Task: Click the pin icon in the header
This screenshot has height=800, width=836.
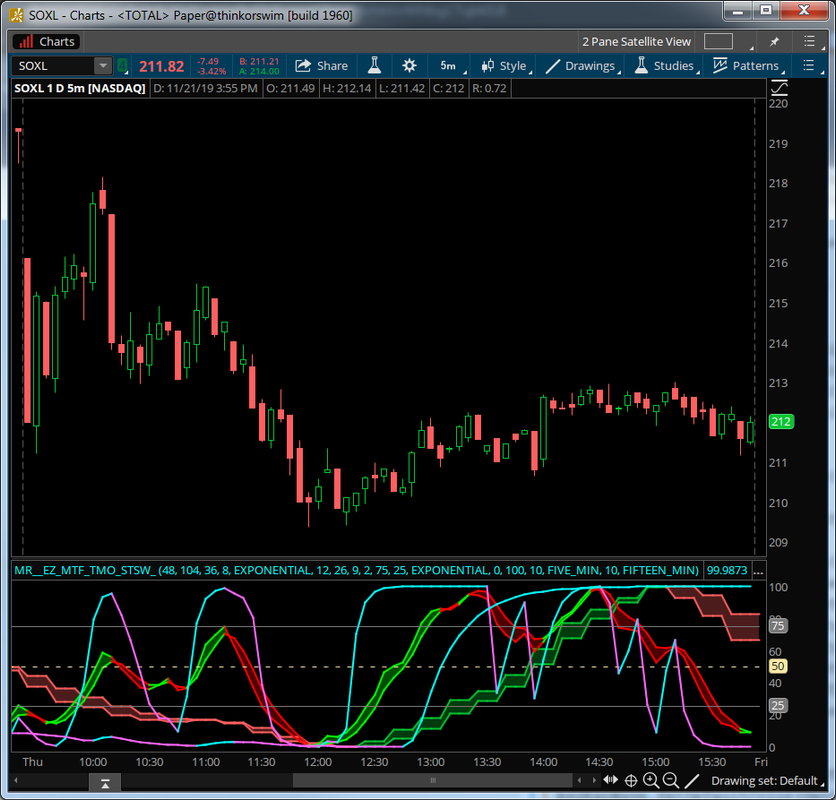Action: (x=774, y=42)
